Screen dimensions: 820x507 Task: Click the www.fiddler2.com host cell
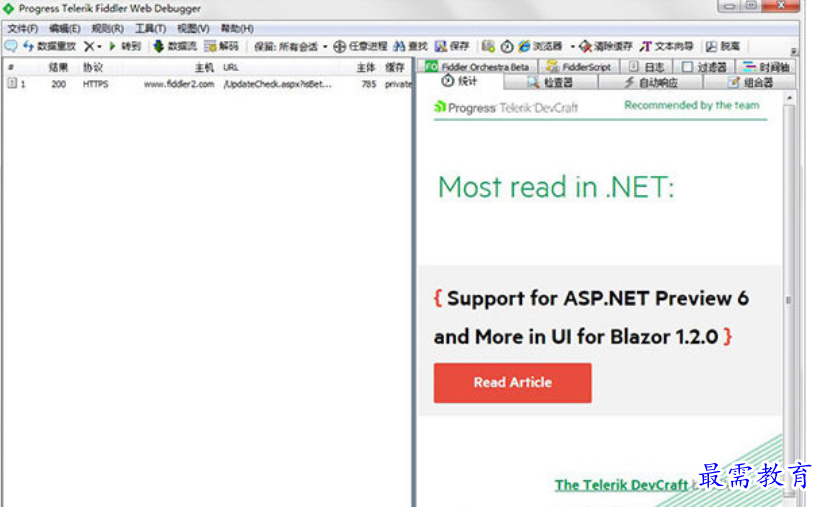[179, 84]
